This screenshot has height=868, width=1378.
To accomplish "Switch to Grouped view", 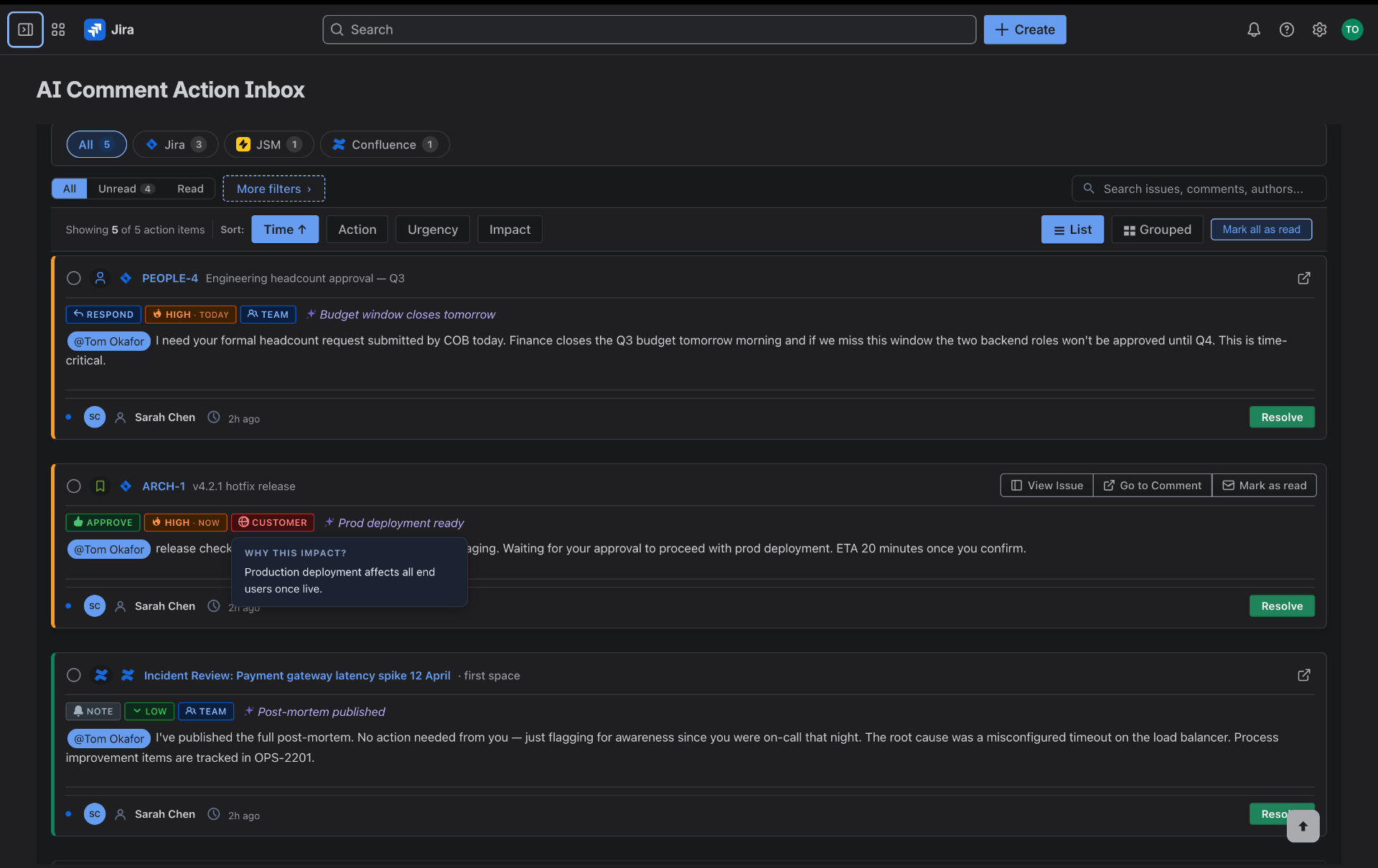I will coord(1157,229).
